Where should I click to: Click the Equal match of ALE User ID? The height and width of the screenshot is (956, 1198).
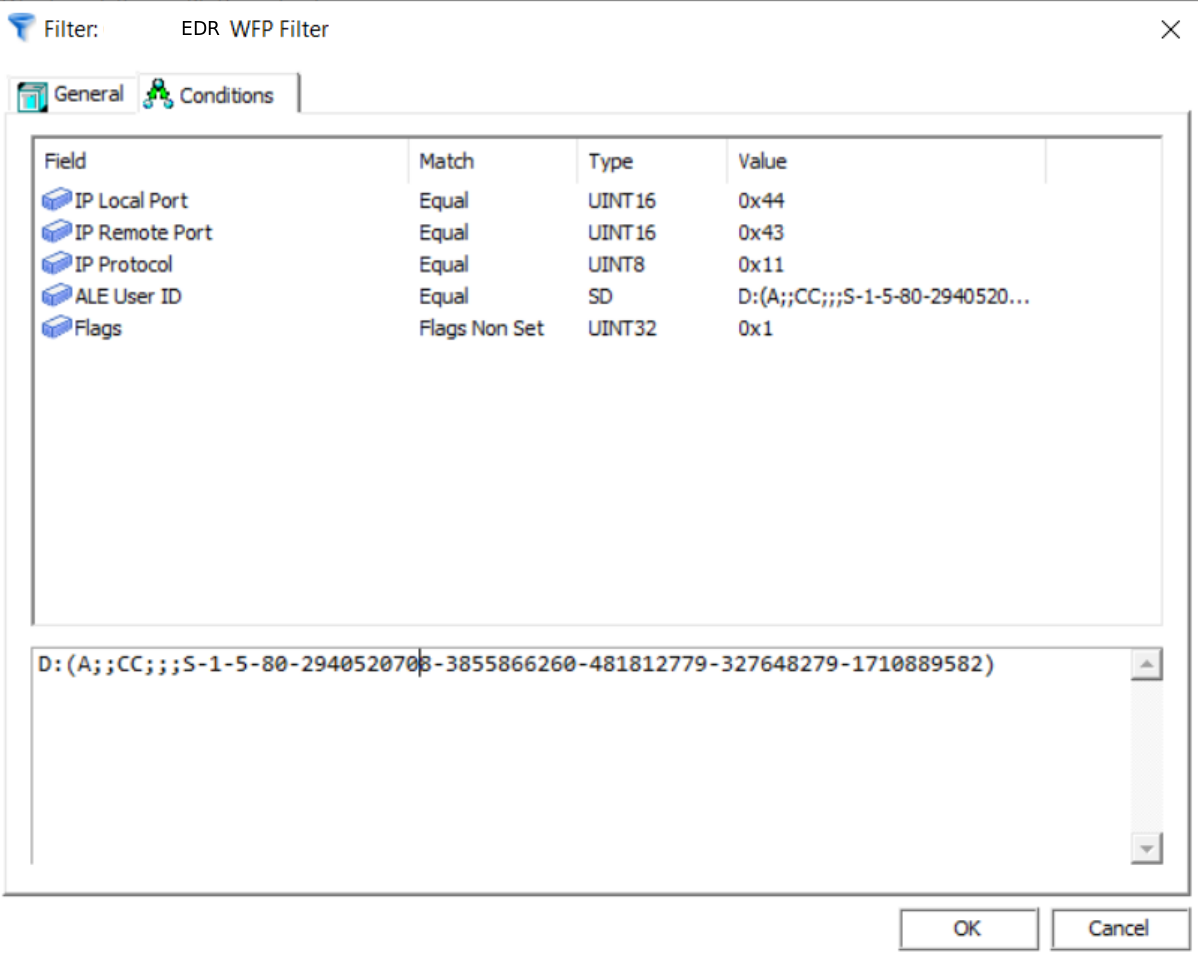point(444,297)
